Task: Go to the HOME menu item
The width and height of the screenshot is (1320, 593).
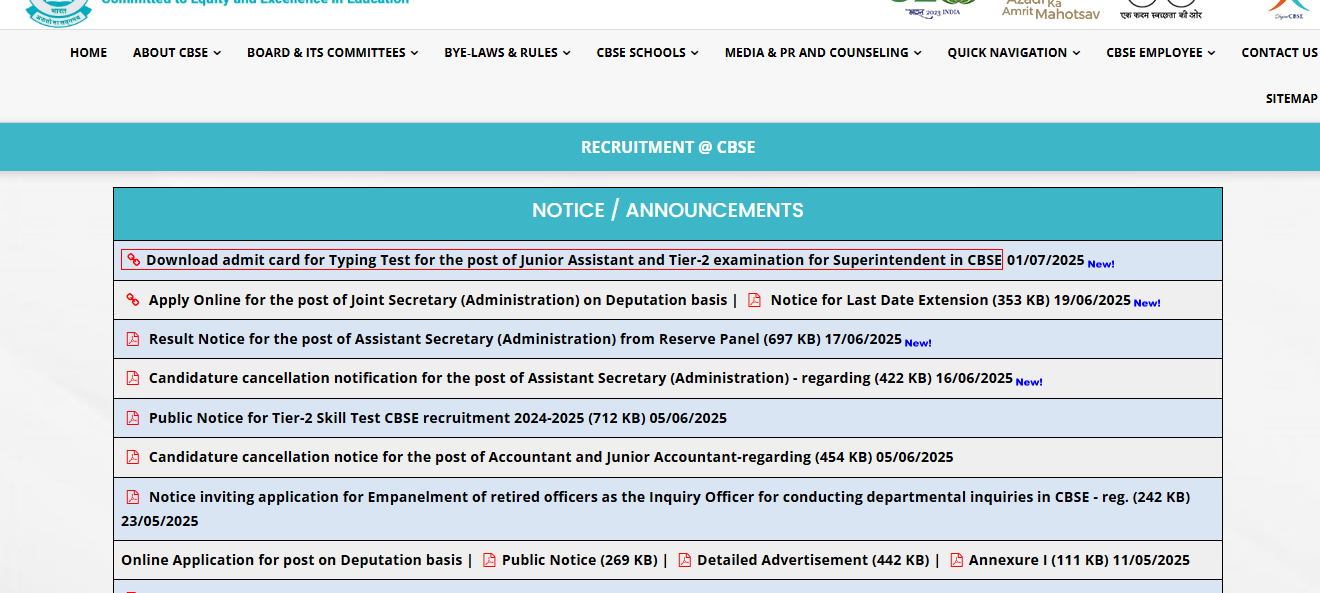Action: click(88, 53)
